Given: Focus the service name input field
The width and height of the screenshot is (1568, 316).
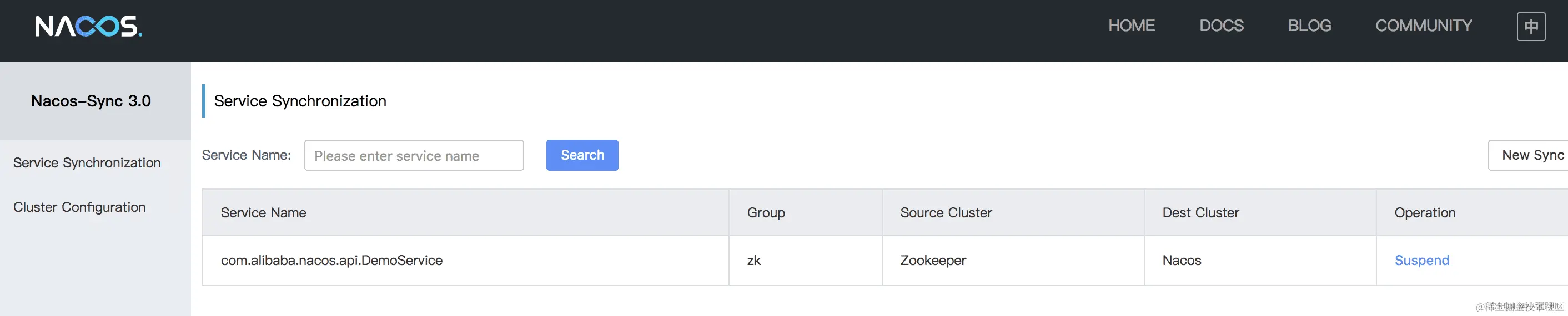Looking at the screenshot, I should (x=413, y=156).
